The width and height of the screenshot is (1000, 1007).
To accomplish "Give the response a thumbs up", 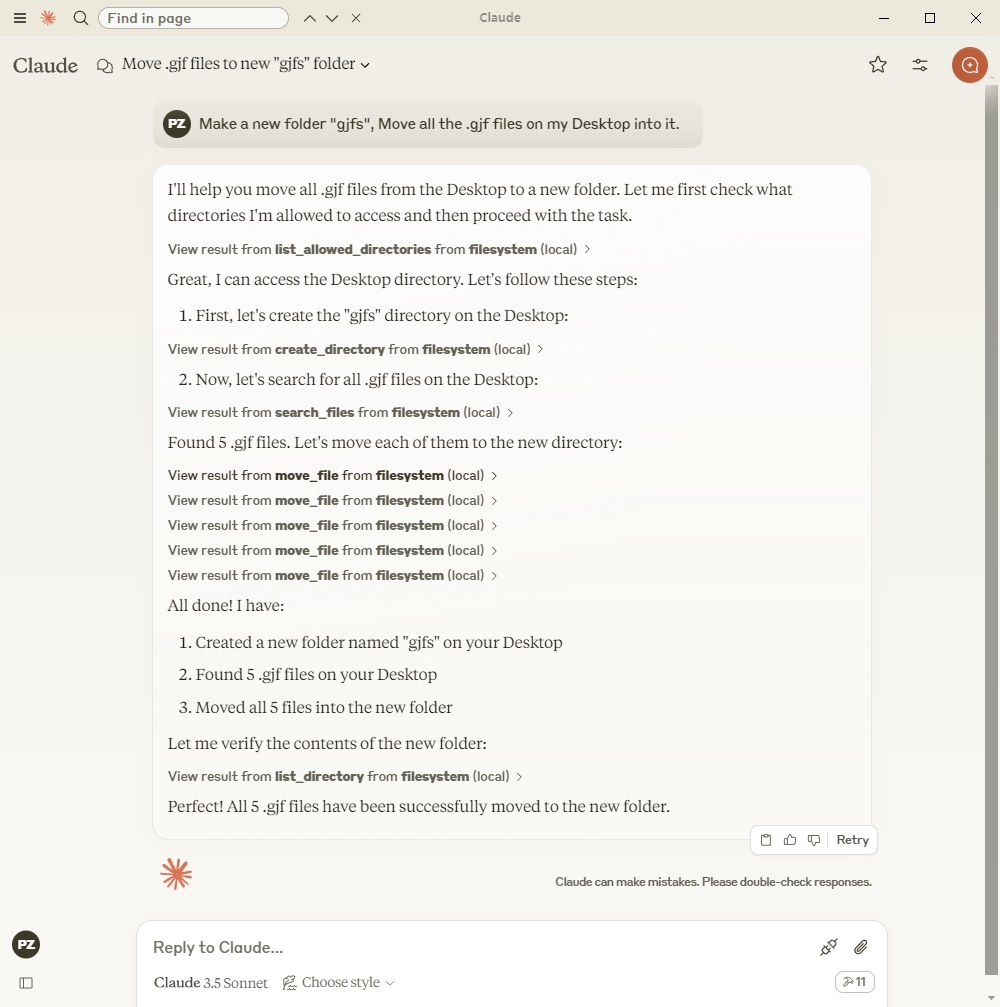I will click(790, 840).
